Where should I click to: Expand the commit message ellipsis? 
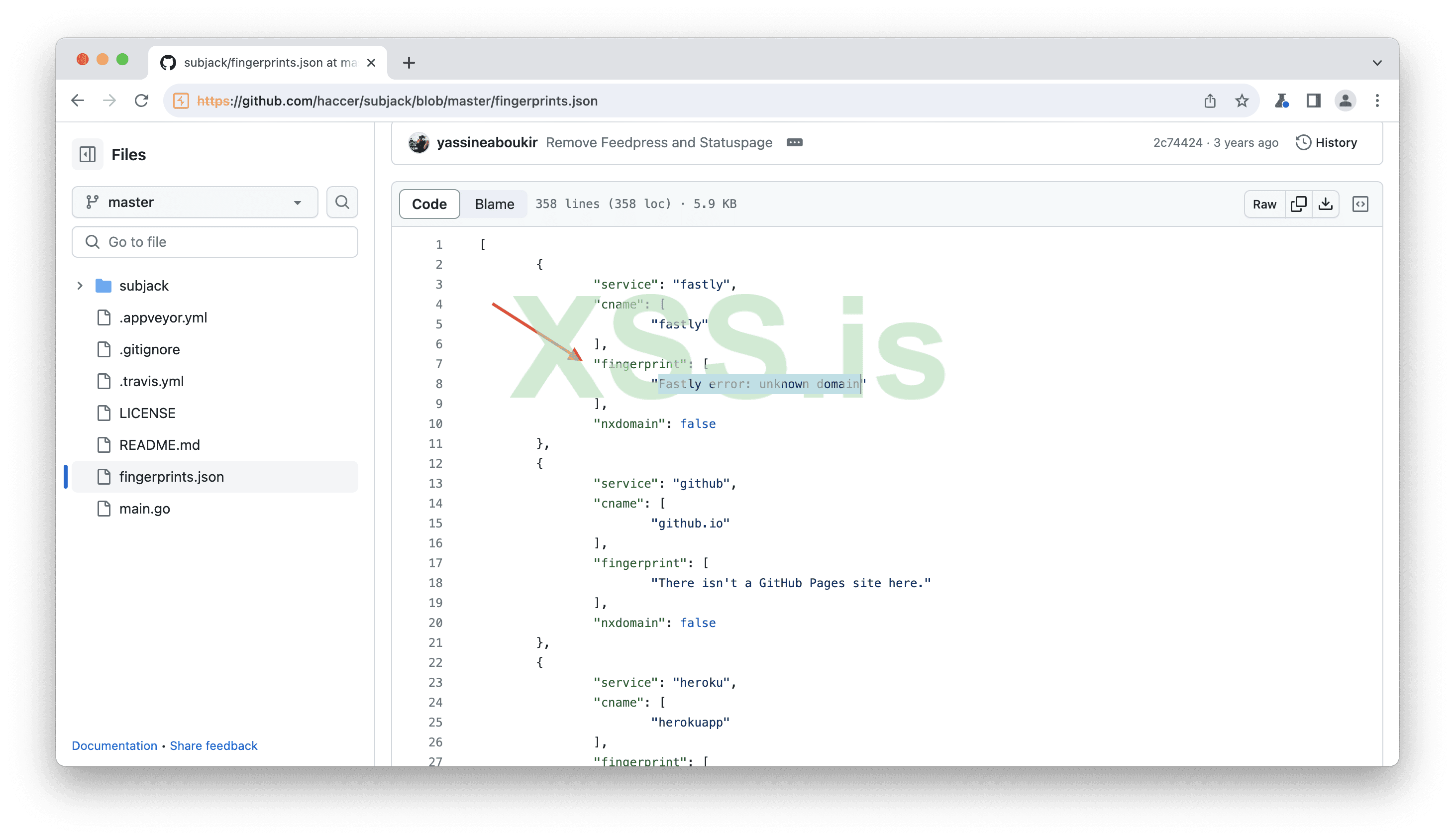794,142
